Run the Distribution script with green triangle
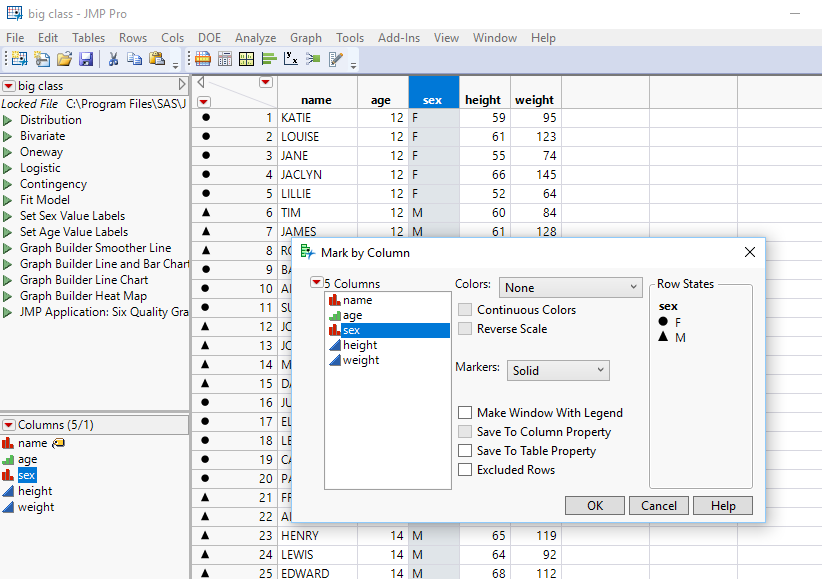This screenshot has height=579, width=822. (x=8, y=120)
